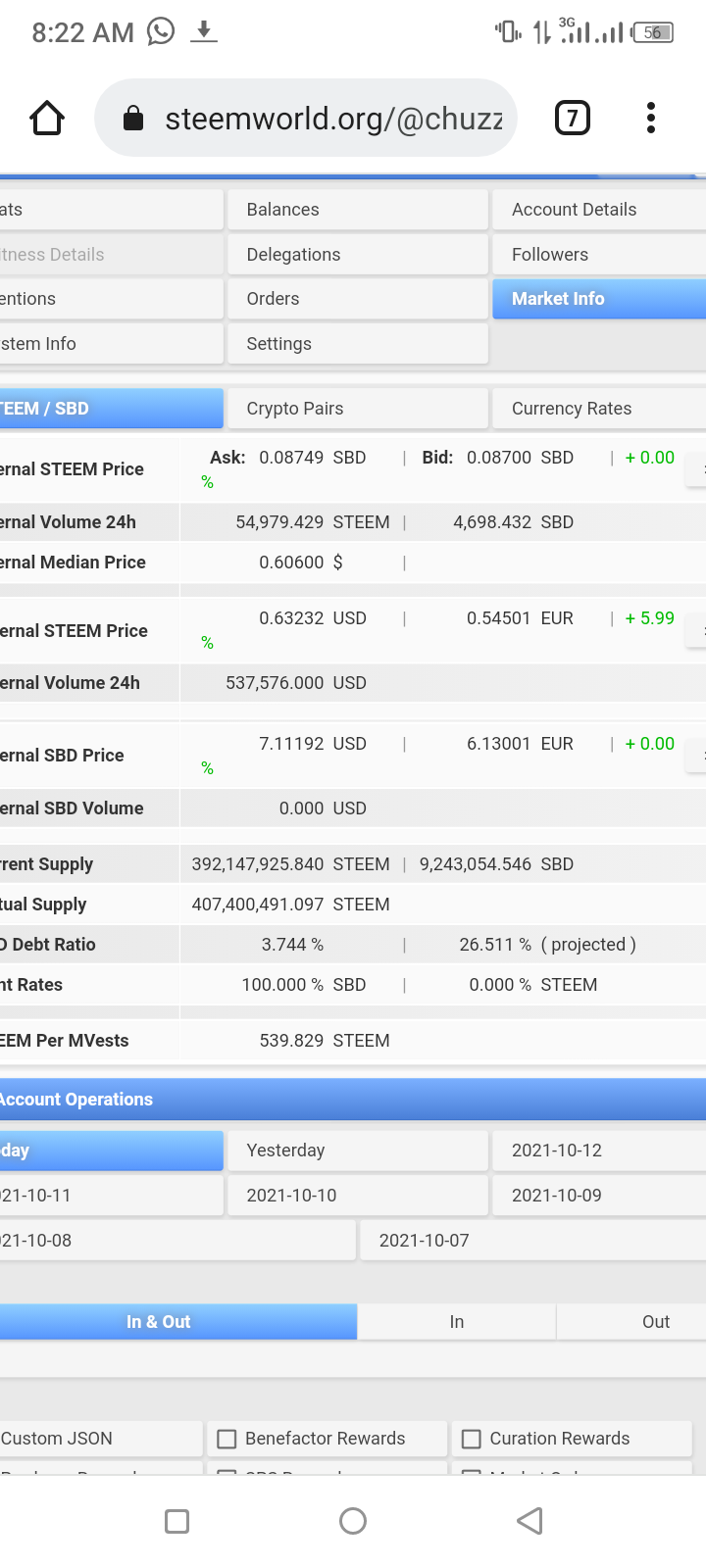Tap the 392,147,925.840 STEEM supply value
This screenshot has height=1568, width=706.
[x=291, y=864]
